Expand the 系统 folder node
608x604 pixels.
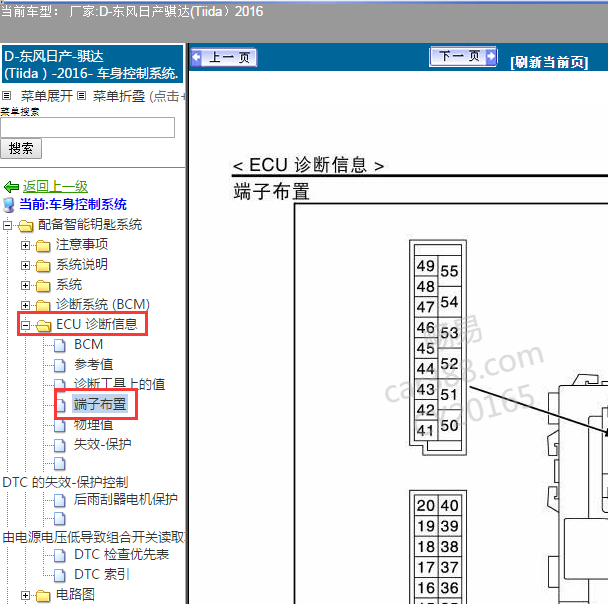(x=25, y=285)
